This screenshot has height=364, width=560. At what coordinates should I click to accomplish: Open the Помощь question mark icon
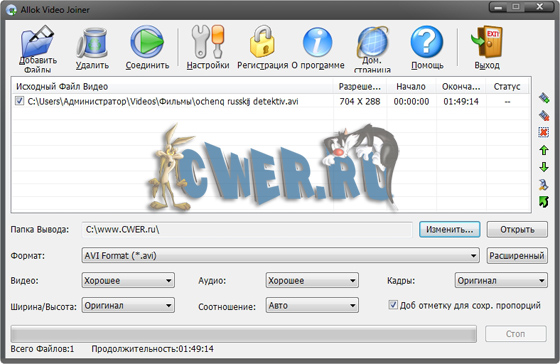tap(427, 42)
